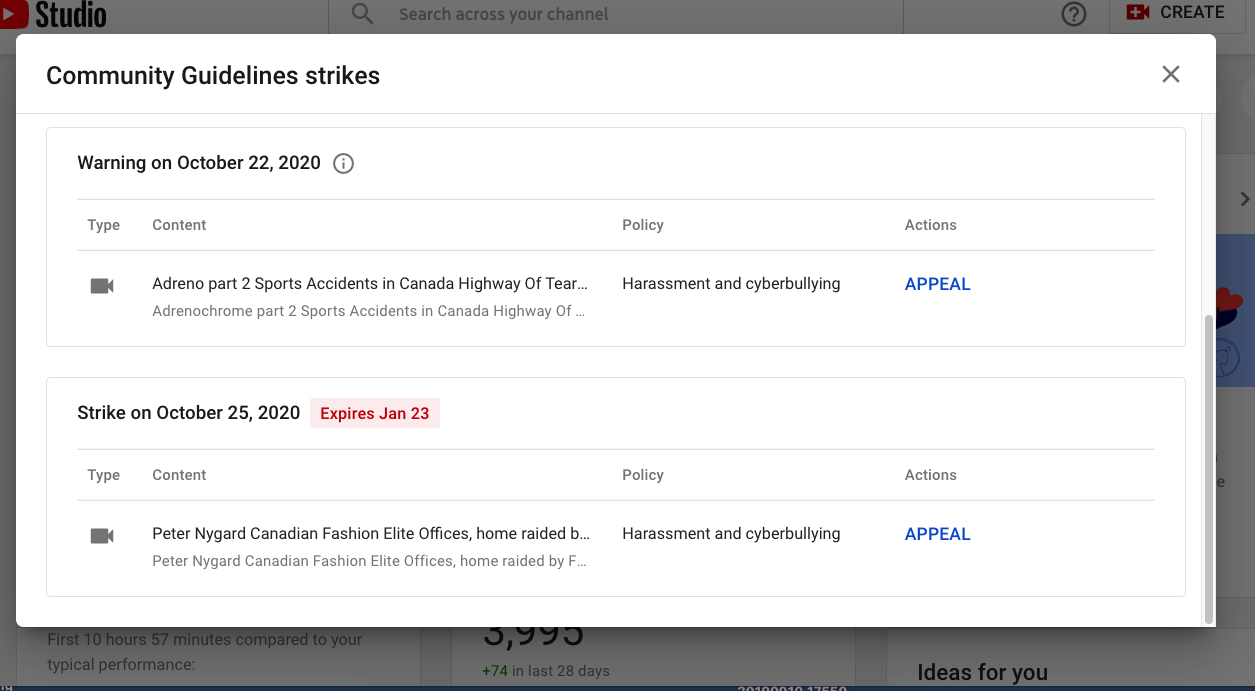Open the Peter Nygard Canadian Fashion video title
This screenshot has height=691, width=1255.
371,534
